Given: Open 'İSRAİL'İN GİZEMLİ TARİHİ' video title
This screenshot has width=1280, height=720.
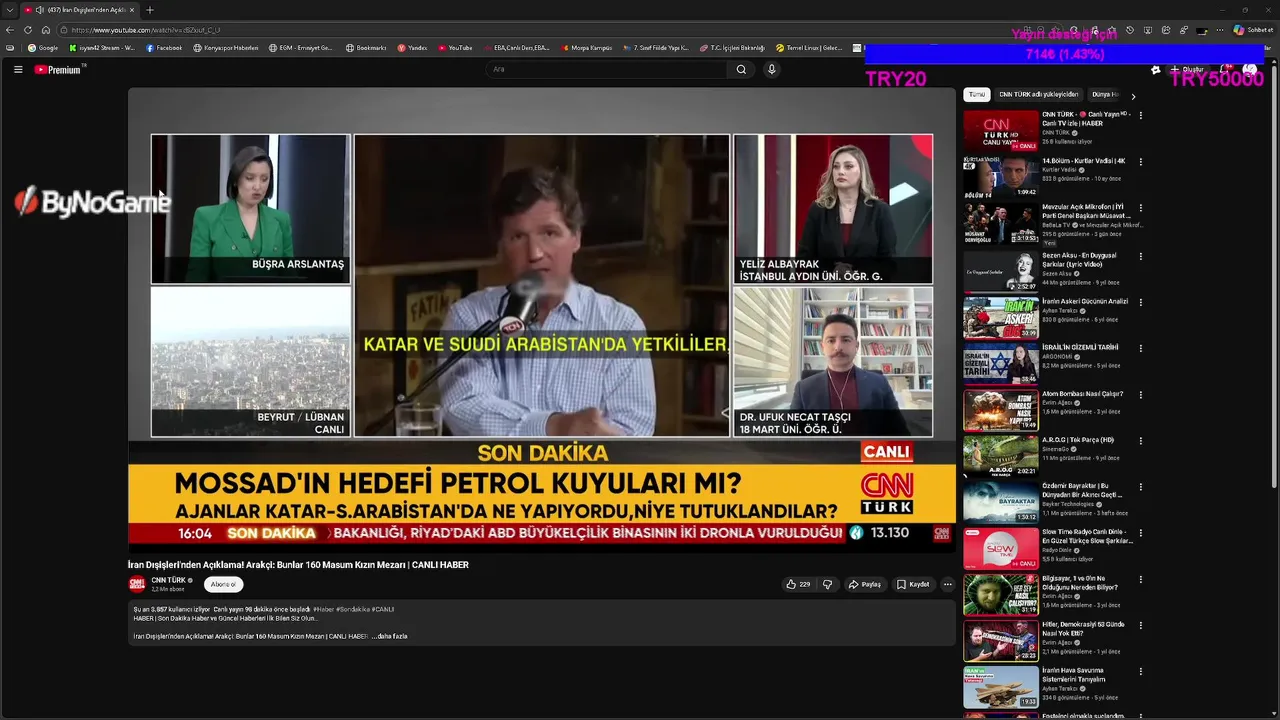Looking at the screenshot, I should click(x=1080, y=347).
